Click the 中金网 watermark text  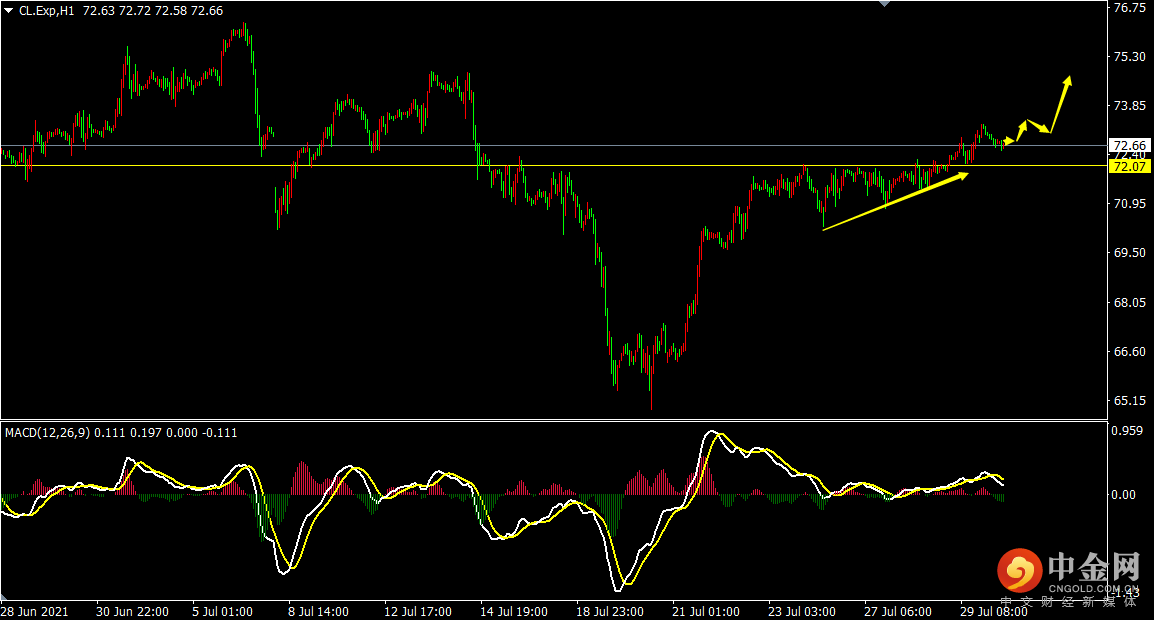coord(1093,569)
